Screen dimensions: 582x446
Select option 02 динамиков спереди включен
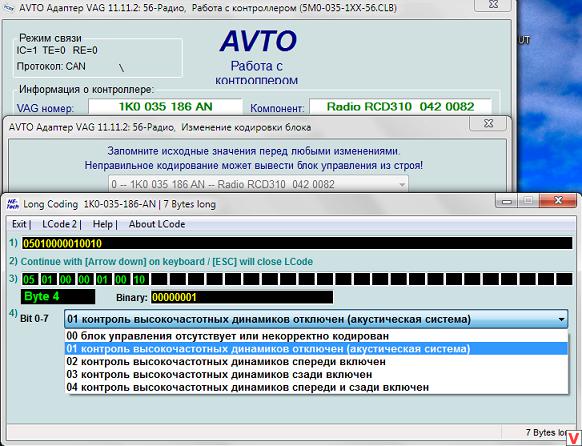[316, 361]
